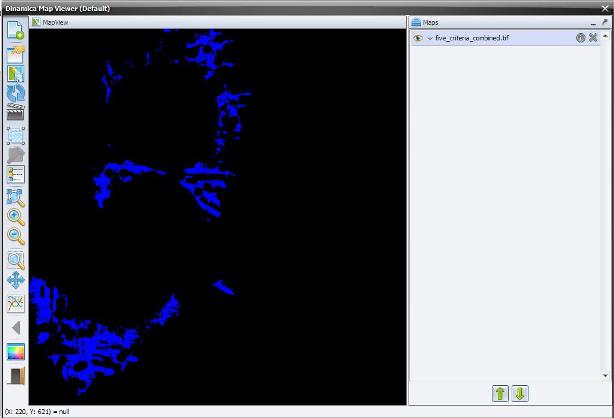Screen dimensions: 614x418
Task: Click the movie clapperboard icon
Action: 16,112
